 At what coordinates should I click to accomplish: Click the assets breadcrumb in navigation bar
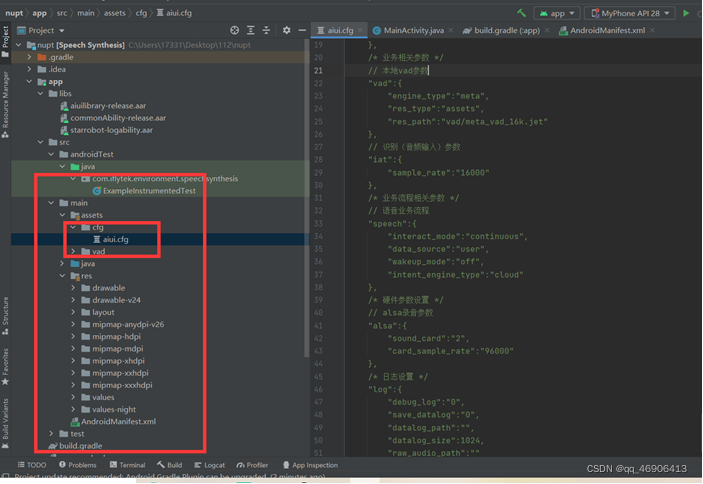tap(115, 13)
